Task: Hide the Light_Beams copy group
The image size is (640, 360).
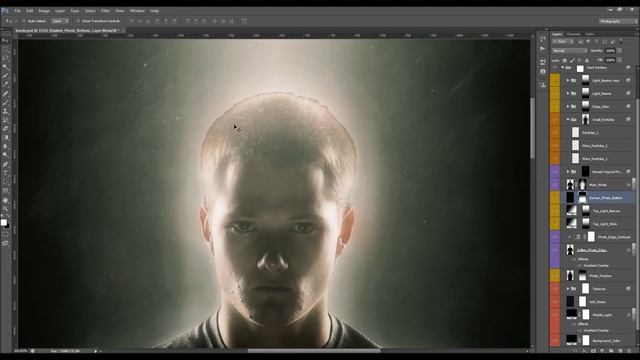Action: click(x=555, y=80)
